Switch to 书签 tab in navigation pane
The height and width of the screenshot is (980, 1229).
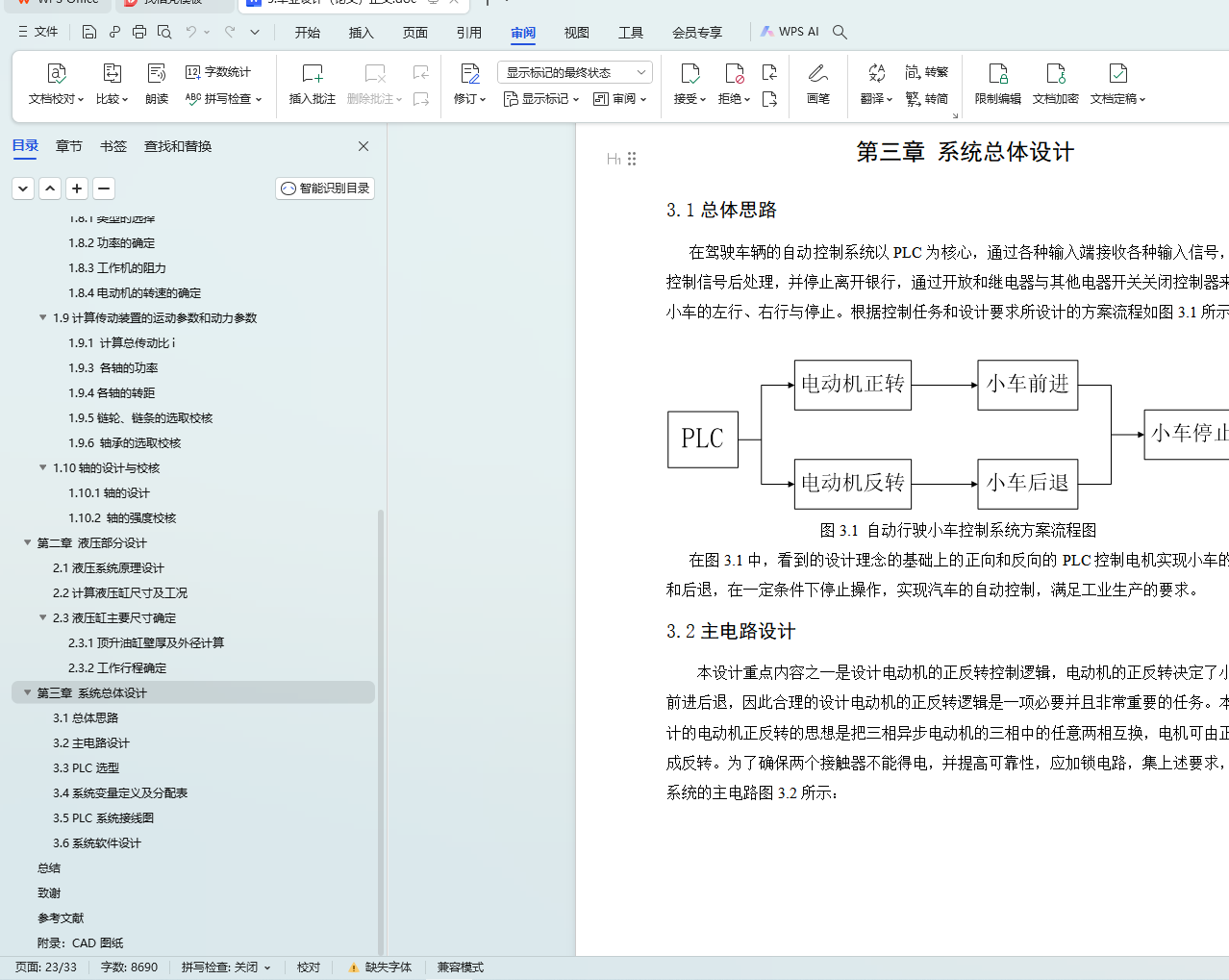click(113, 146)
